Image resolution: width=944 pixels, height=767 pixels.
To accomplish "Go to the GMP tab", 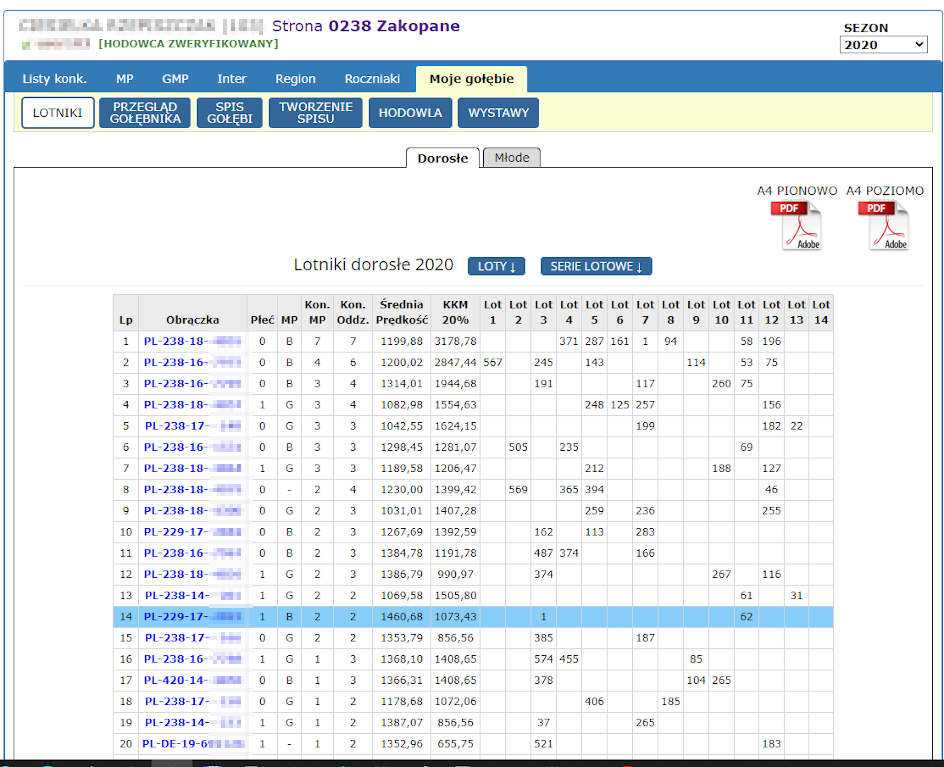I will (x=175, y=79).
